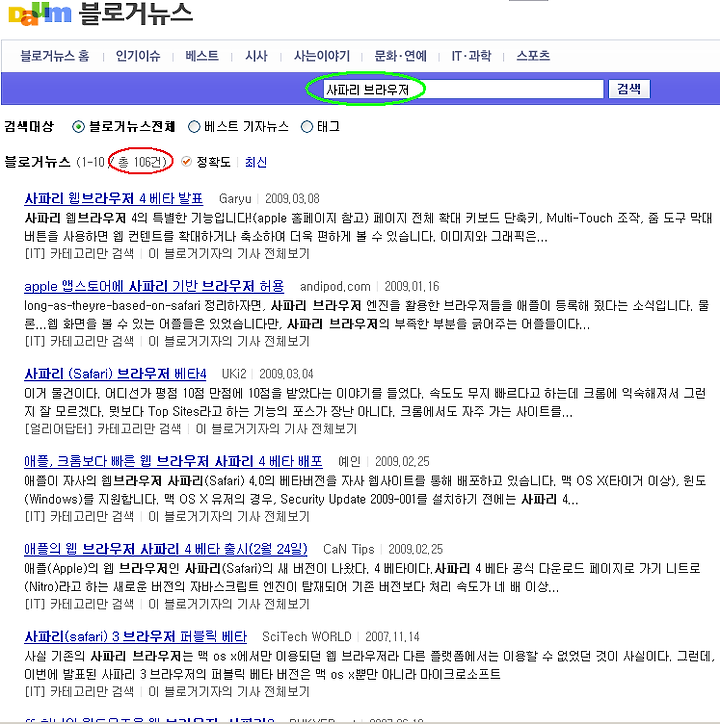Select 블로거뉴스전체 radio option

[78, 127]
